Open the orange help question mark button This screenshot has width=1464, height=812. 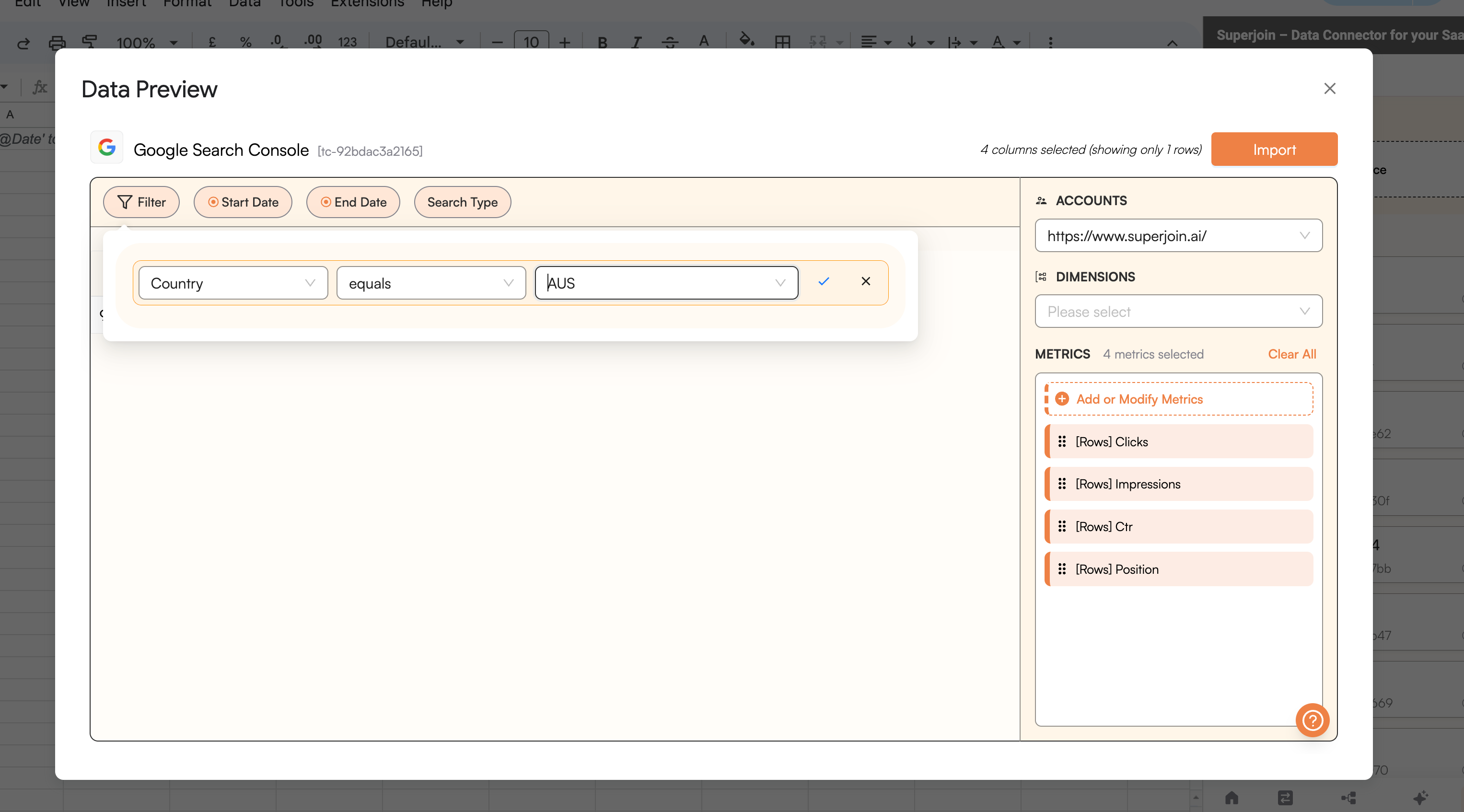point(1312,720)
